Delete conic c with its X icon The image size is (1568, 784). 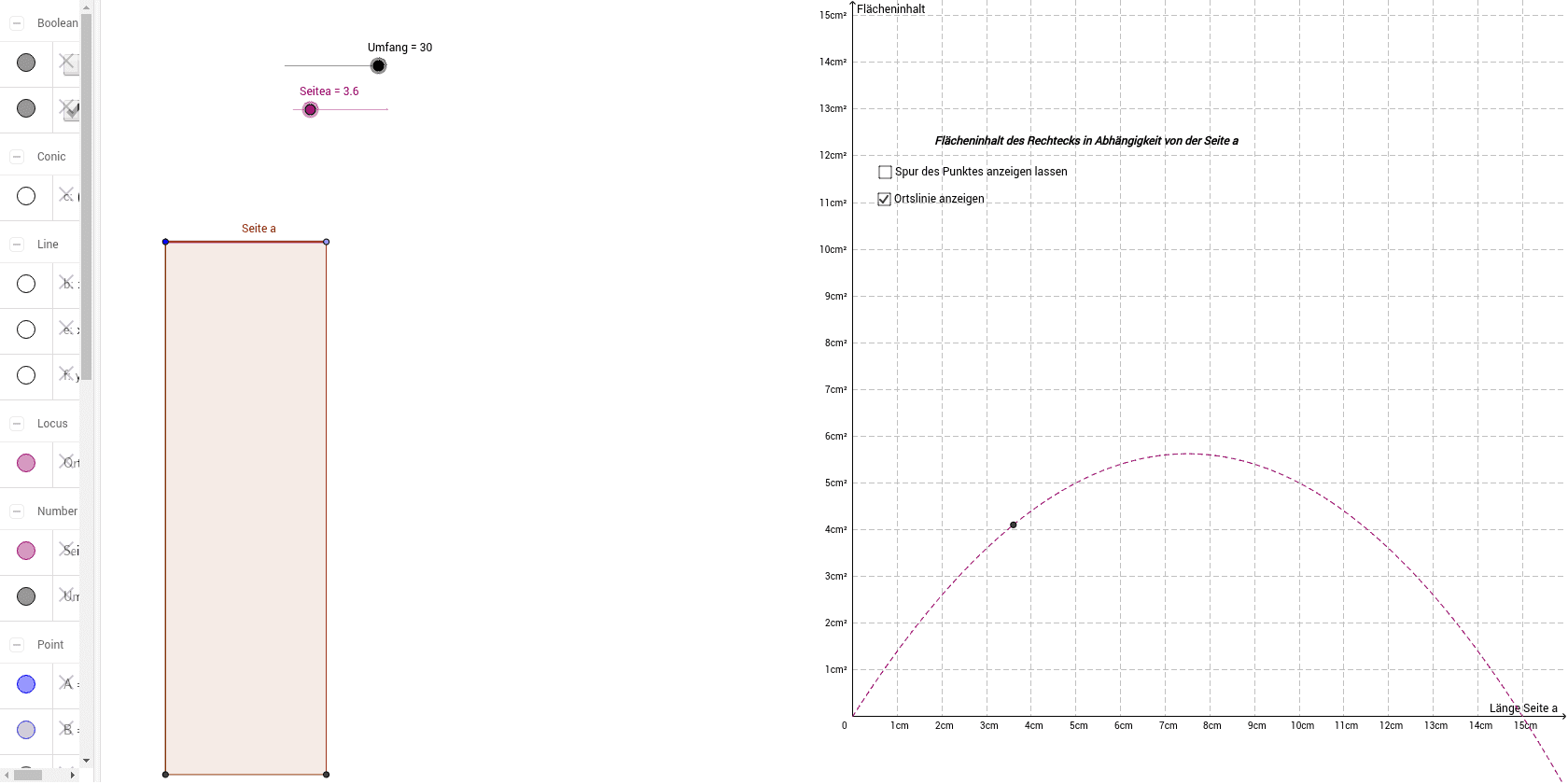click(x=66, y=194)
